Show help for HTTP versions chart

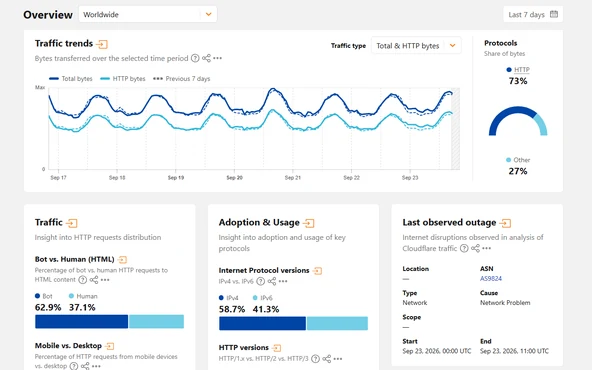click(x=316, y=359)
